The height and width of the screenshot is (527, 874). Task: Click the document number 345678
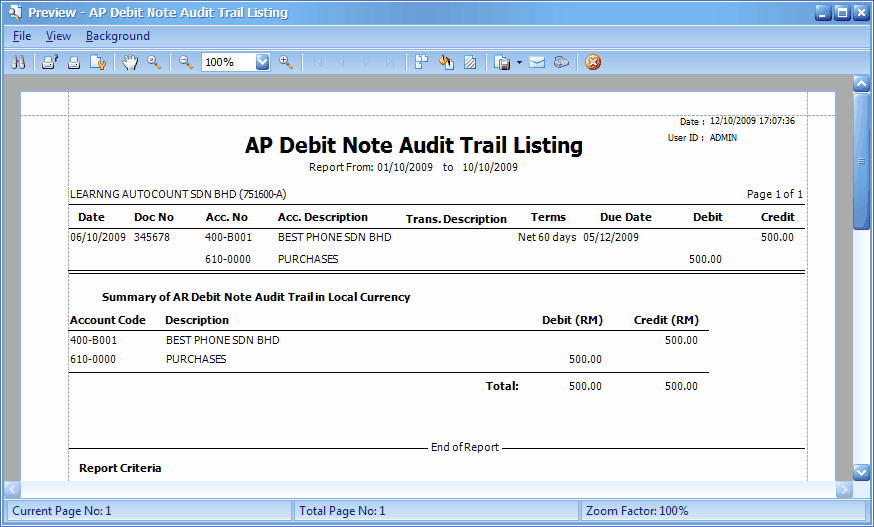pyautogui.click(x=152, y=237)
